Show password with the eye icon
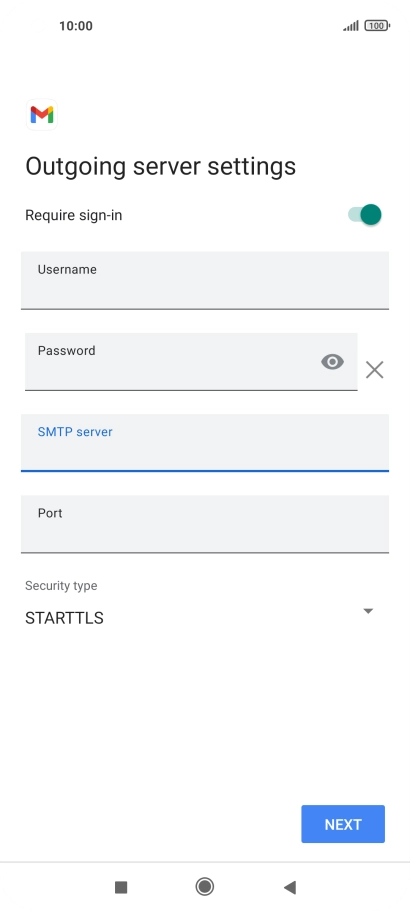The width and height of the screenshot is (410, 911). pos(332,362)
